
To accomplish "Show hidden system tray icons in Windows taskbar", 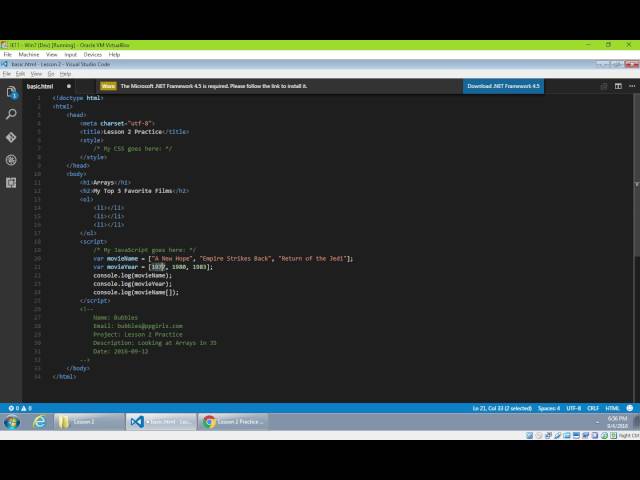I will (598, 422).
